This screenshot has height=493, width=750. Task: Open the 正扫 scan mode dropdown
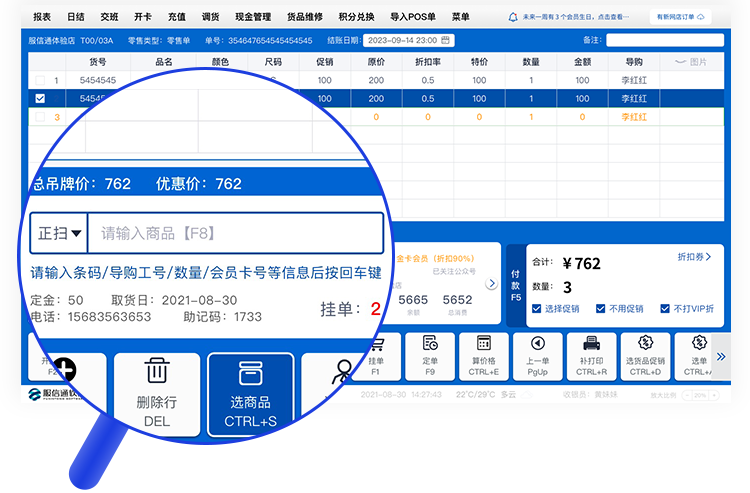[x=59, y=233]
